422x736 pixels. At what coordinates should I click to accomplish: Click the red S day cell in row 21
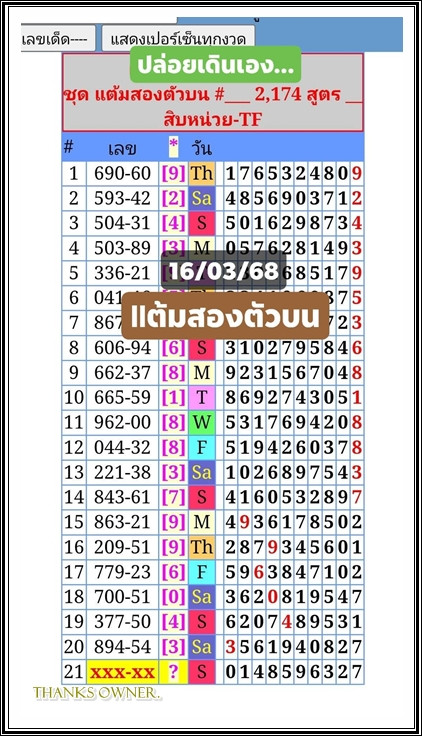tap(202, 672)
